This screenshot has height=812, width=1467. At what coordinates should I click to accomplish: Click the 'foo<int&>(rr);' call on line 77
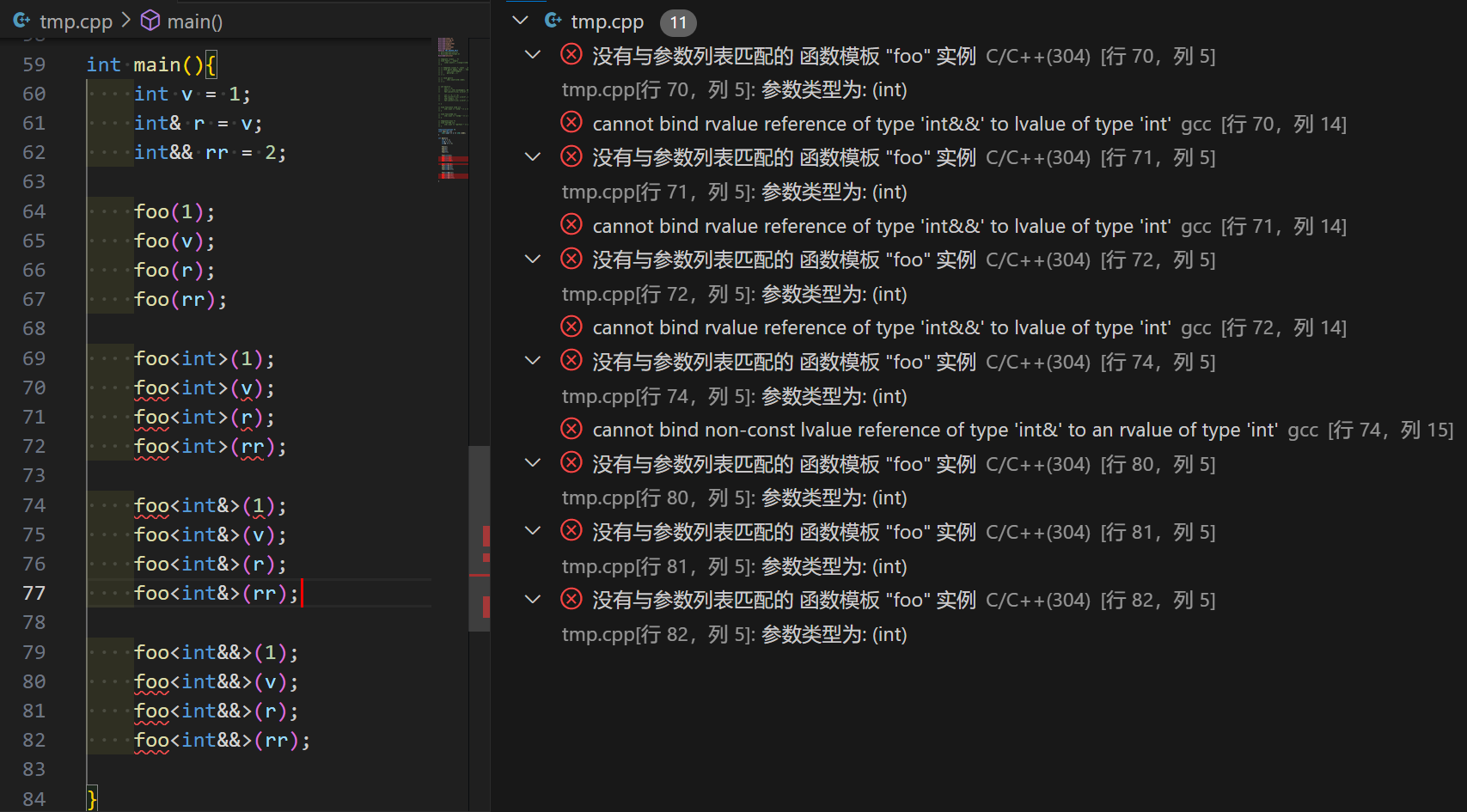(217, 593)
